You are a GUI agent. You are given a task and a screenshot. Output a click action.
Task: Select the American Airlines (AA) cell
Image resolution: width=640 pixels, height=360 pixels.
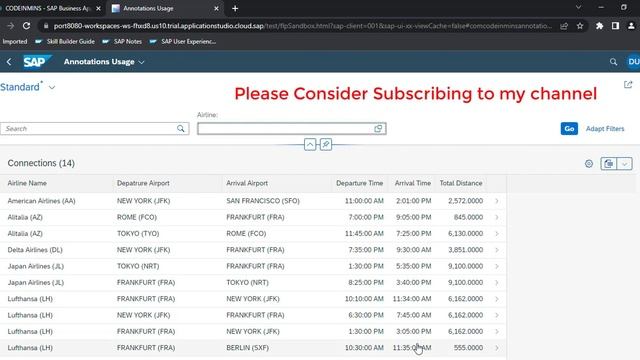coord(41,201)
